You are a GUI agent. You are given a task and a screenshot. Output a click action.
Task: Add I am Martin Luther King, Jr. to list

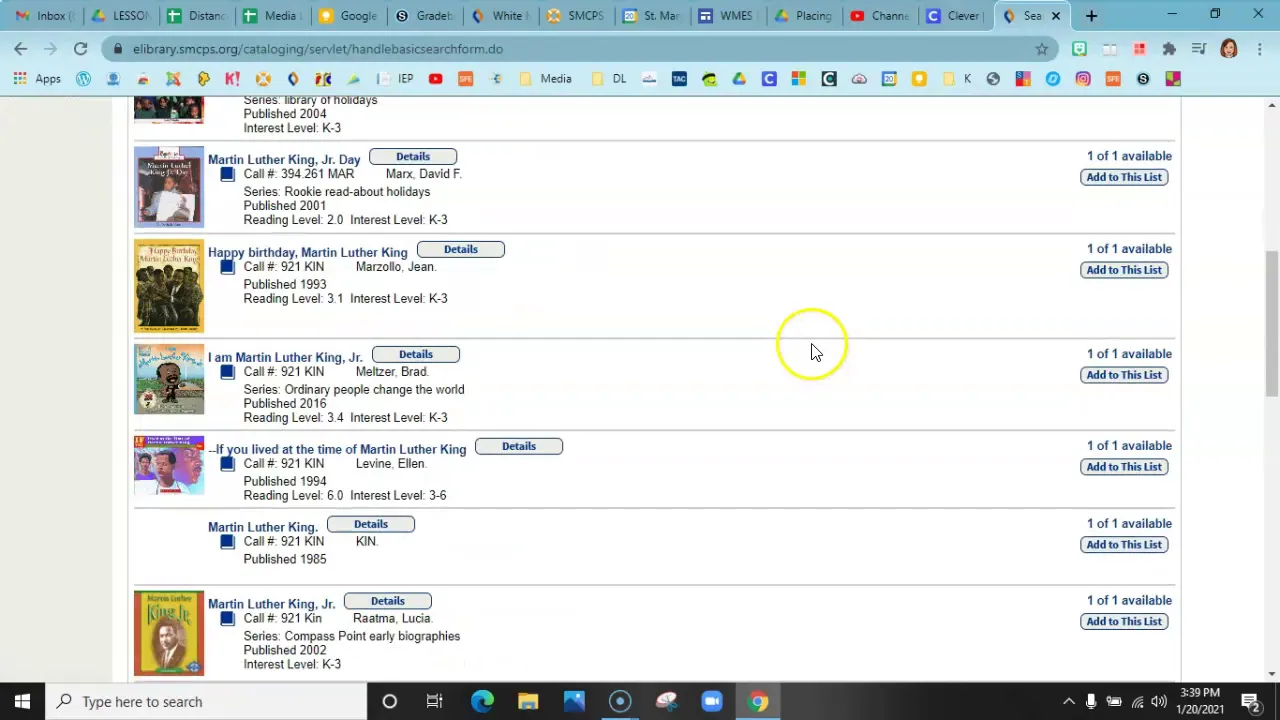click(x=1124, y=375)
